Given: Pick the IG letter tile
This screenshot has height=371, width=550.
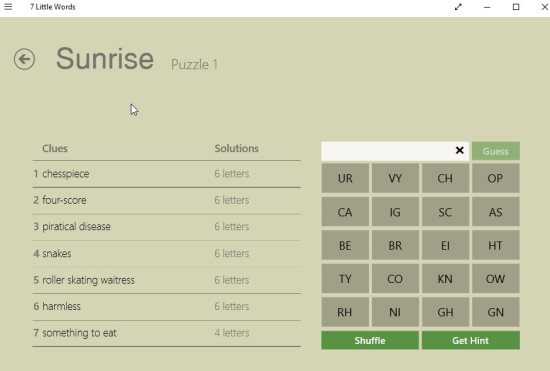Looking at the screenshot, I should (395, 212).
